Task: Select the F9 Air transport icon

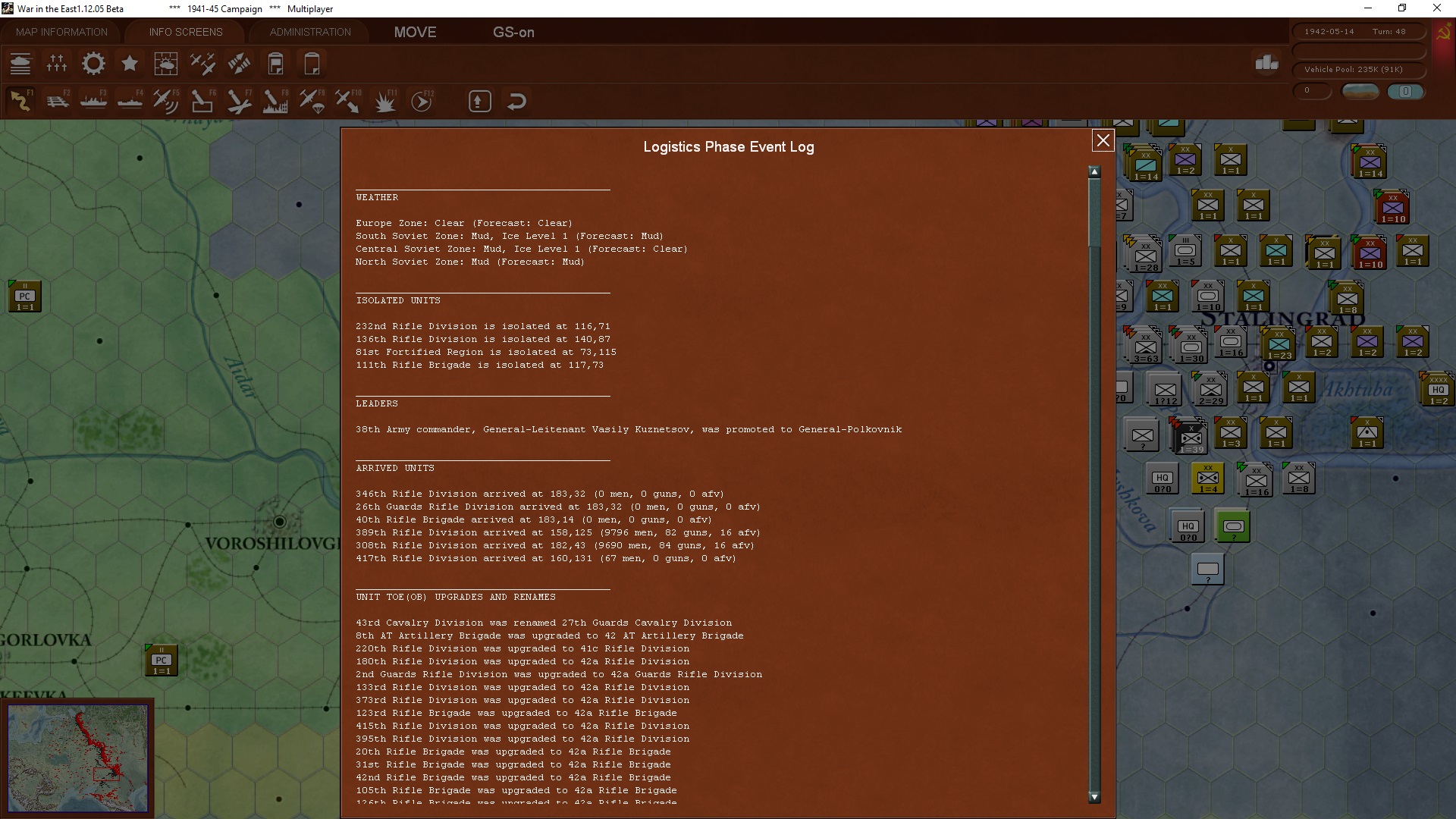Action: pos(312,101)
